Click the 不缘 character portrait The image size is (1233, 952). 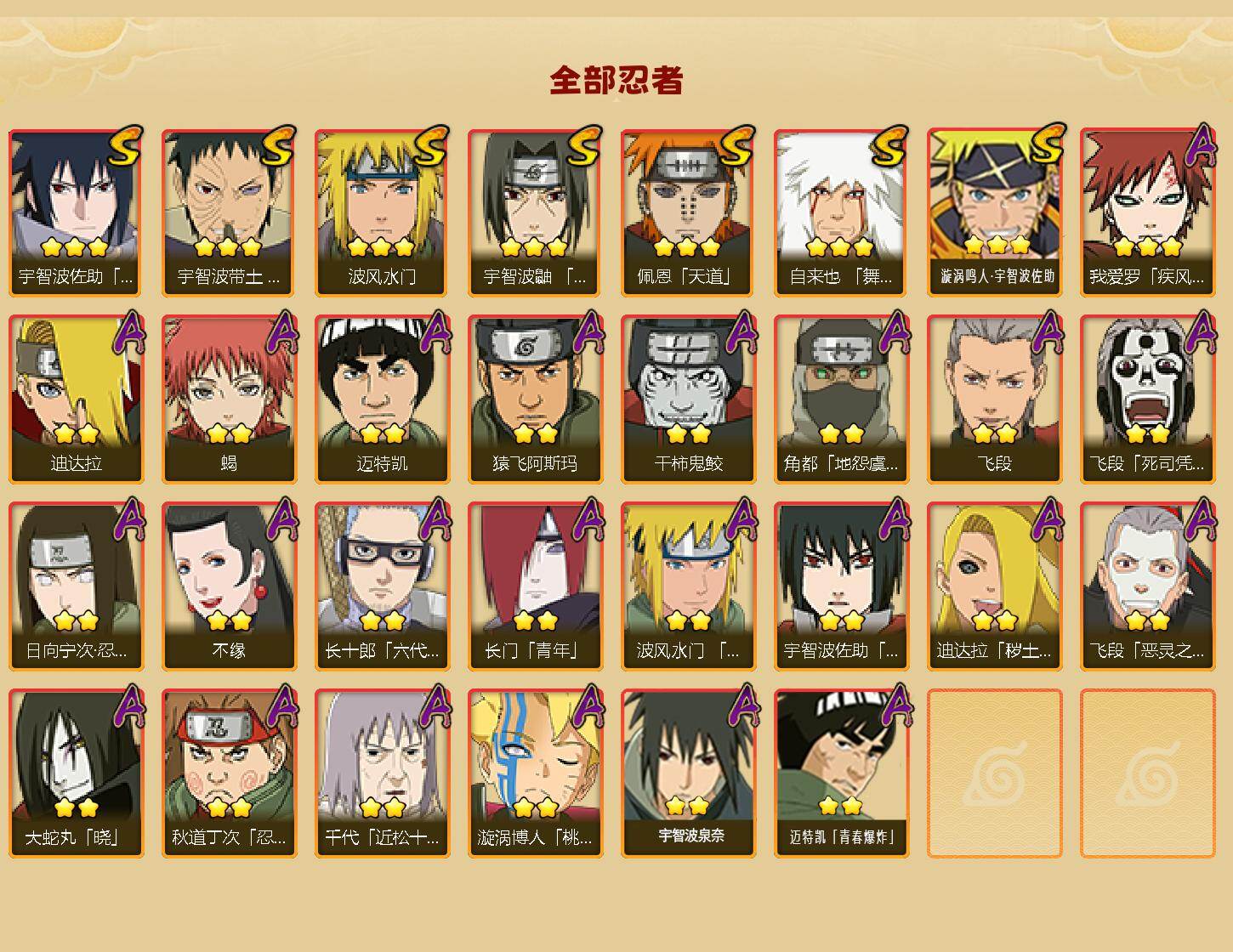(x=229, y=586)
